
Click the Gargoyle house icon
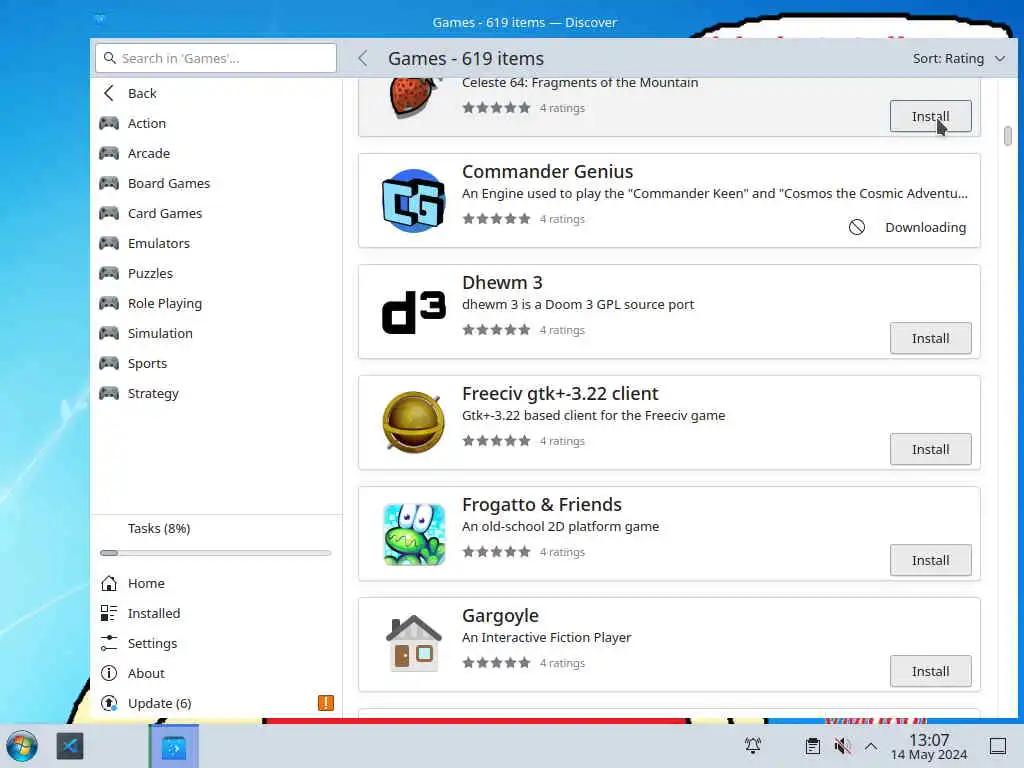(x=413, y=644)
